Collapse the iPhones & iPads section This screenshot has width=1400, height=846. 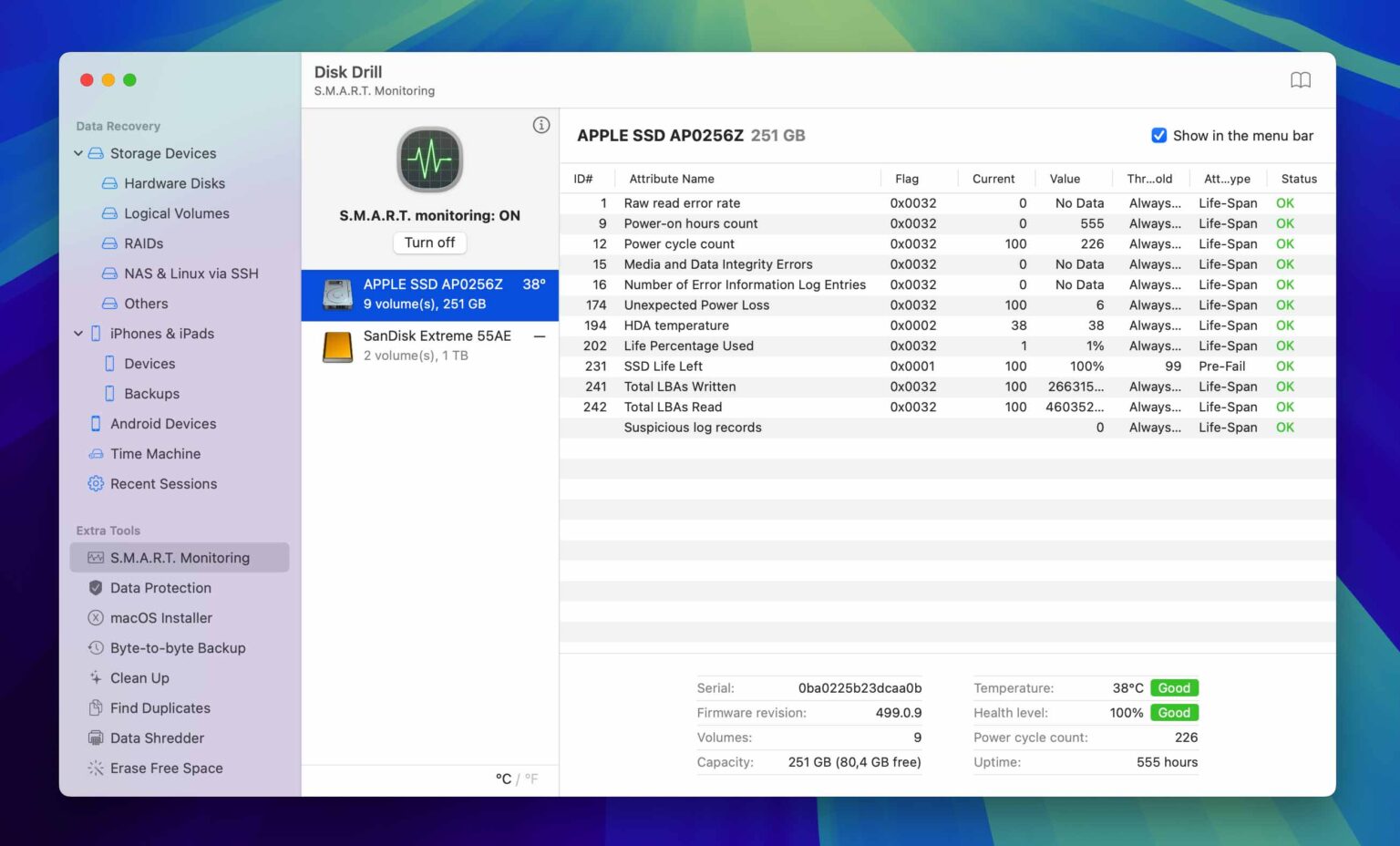pos(78,334)
